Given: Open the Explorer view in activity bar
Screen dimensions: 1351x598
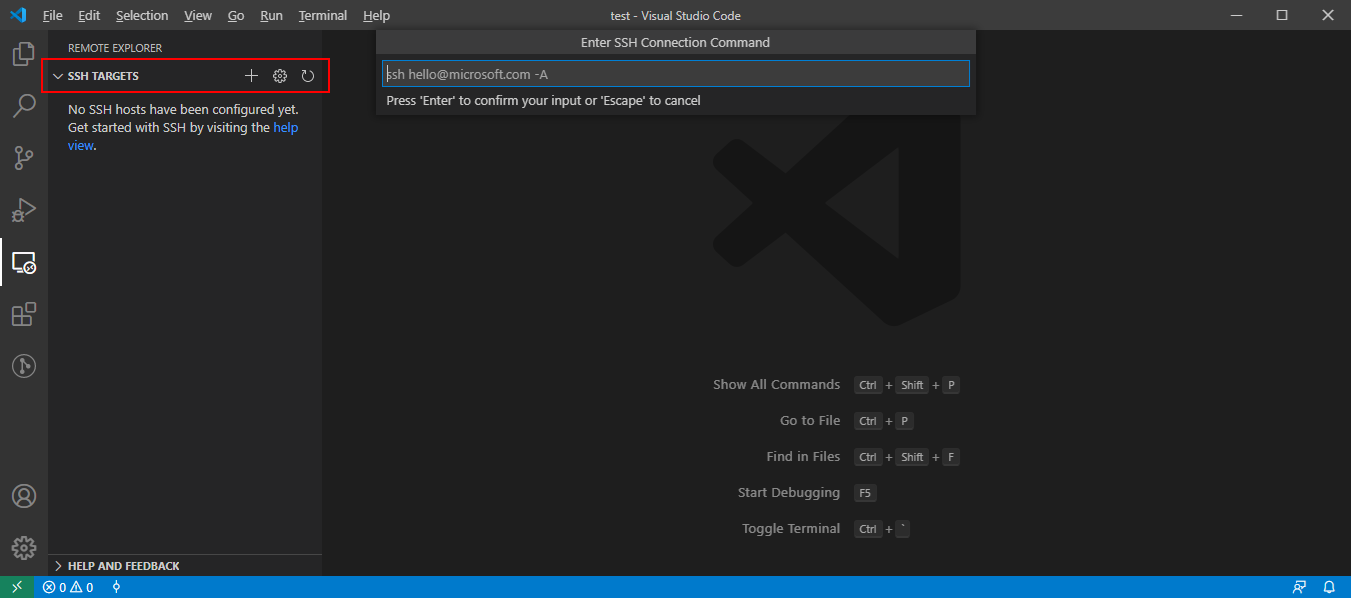Looking at the screenshot, I should coord(24,53).
